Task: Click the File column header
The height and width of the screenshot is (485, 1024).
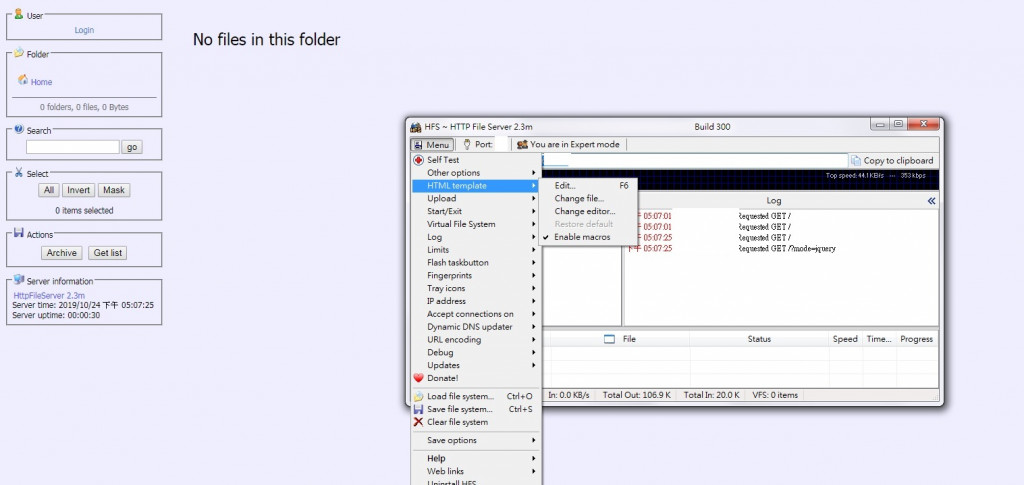Action: click(x=620, y=339)
